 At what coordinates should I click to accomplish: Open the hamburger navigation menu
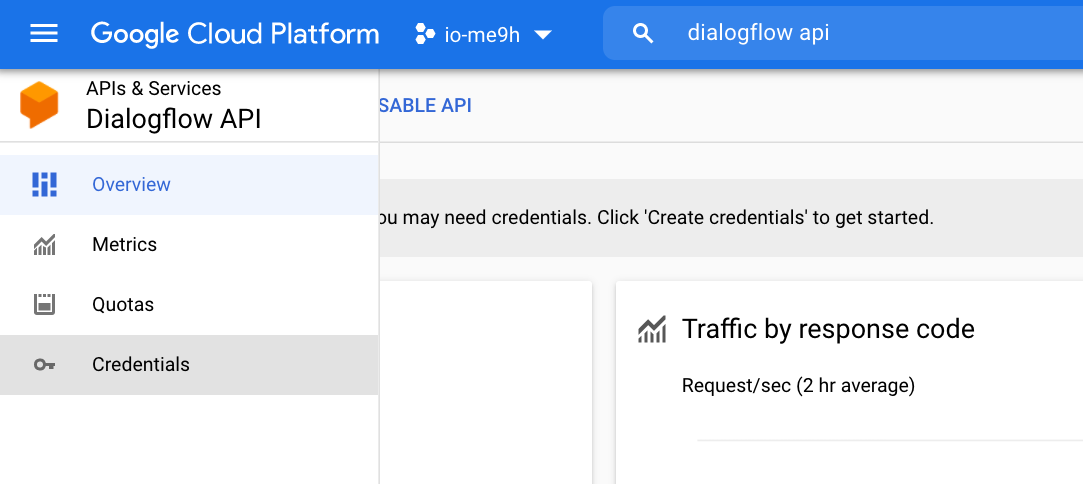click(44, 34)
